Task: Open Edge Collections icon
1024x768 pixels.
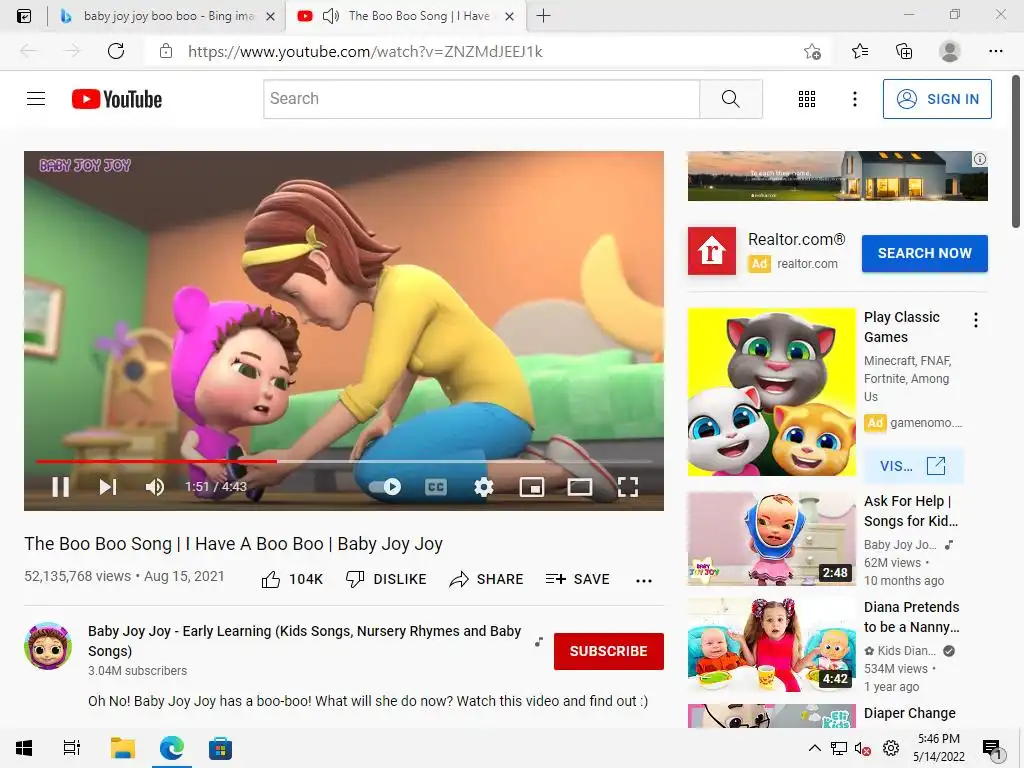Action: 904,51
